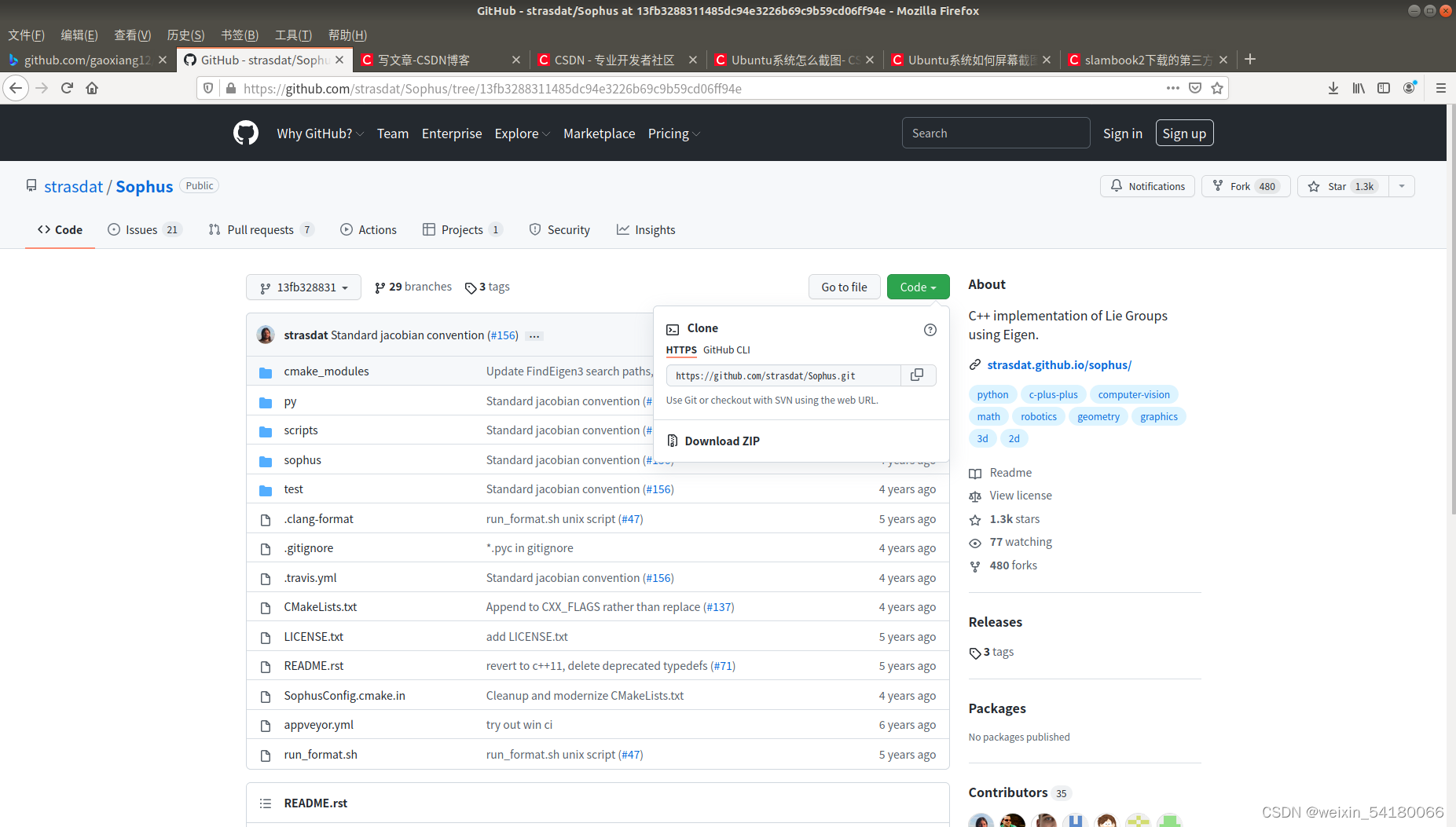Image resolution: width=1456 pixels, height=827 pixels.
Task: Open the Security tab
Action: point(559,229)
